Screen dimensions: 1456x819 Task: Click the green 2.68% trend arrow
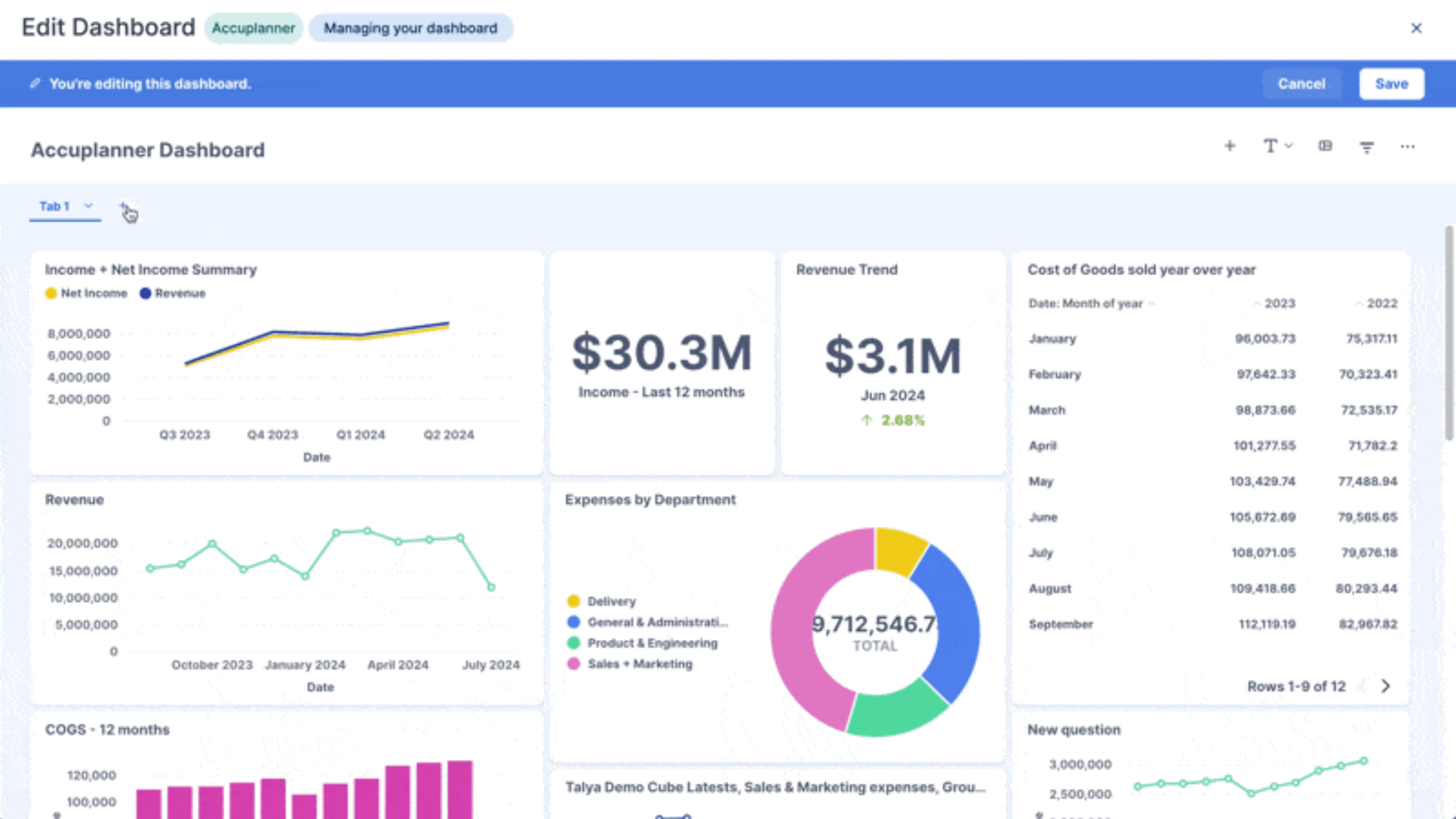(x=866, y=420)
